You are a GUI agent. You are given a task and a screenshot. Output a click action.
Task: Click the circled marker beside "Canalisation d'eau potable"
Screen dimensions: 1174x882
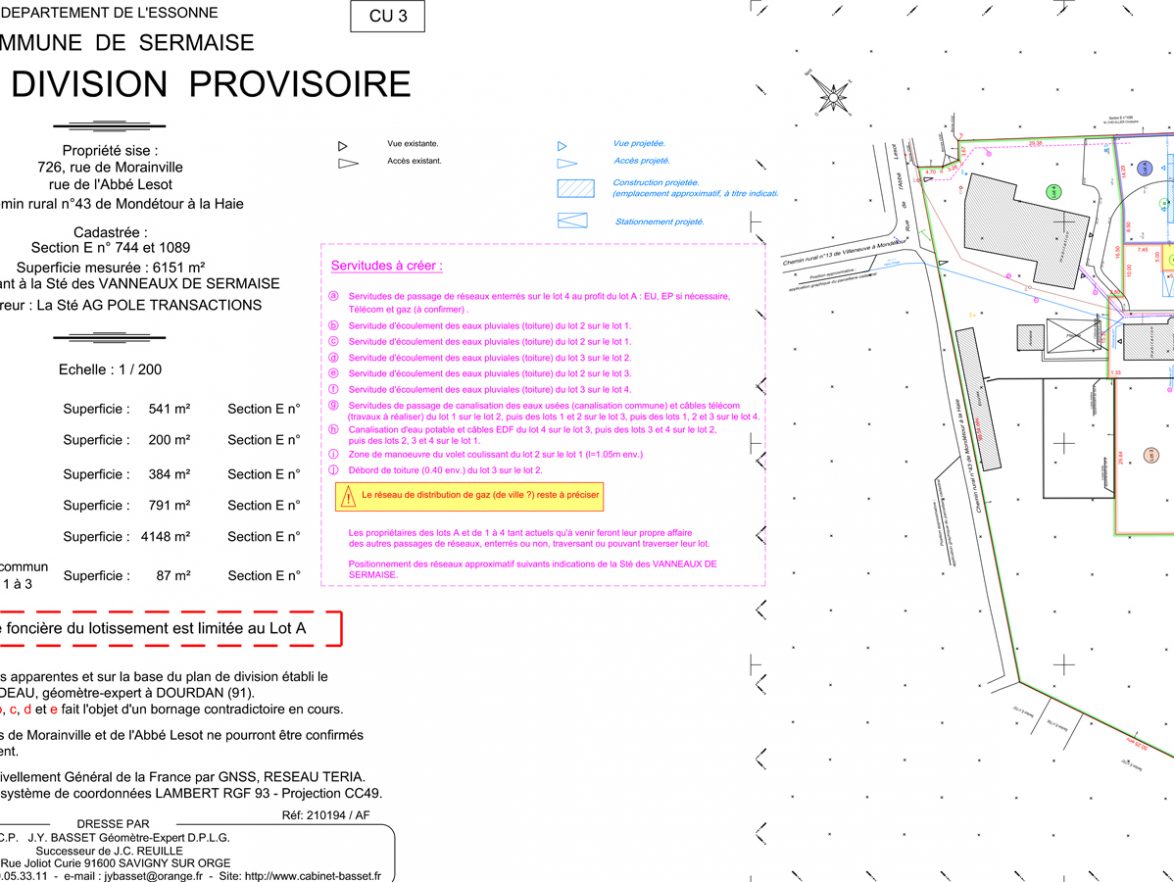[334, 430]
